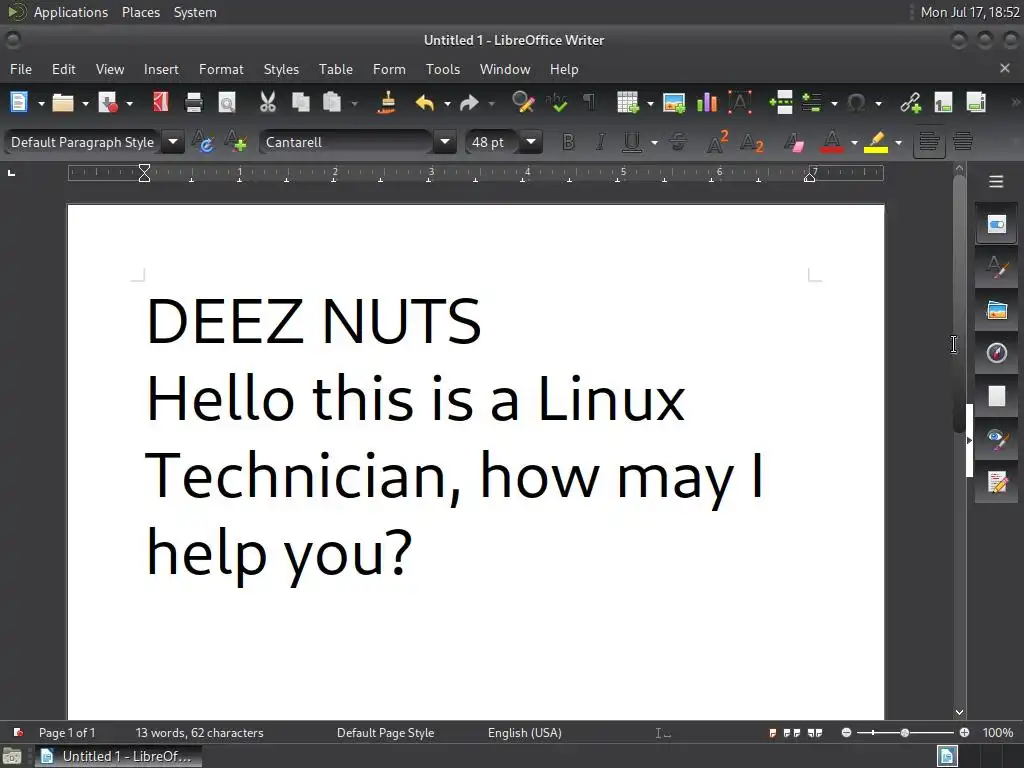Open the Table menu

coord(336,69)
